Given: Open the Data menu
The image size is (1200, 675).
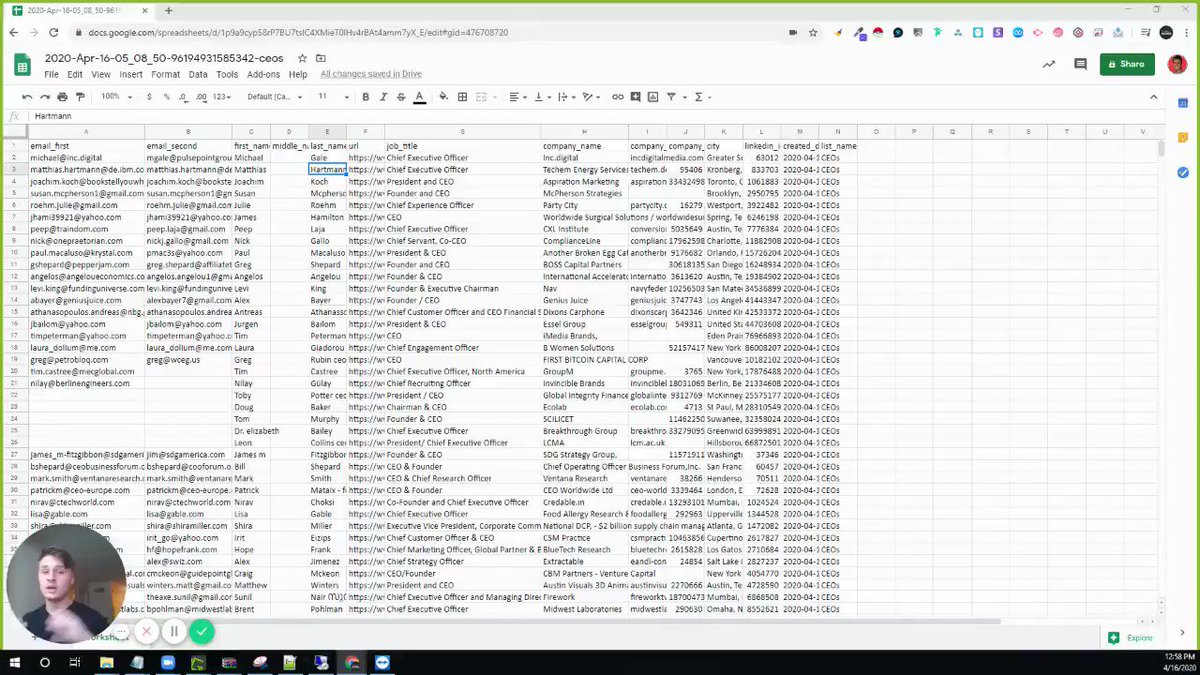Looking at the screenshot, I should pyautogui.click(x=198, y=74).
